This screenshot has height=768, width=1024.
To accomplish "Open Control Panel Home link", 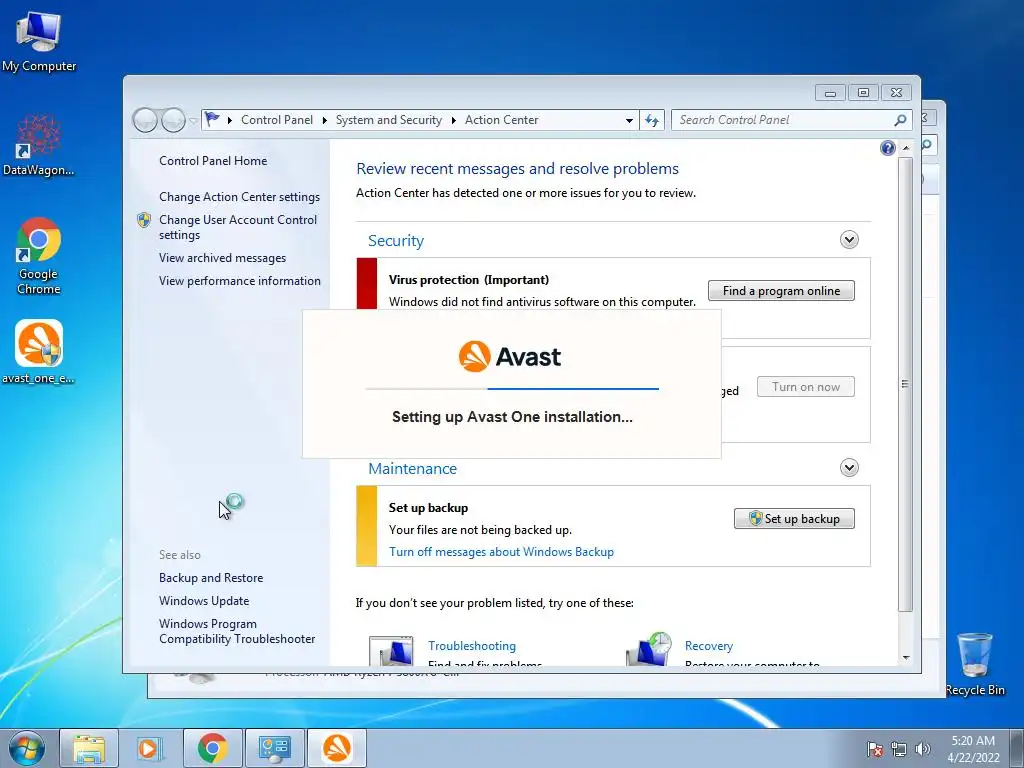I will [x=213, y=161].
